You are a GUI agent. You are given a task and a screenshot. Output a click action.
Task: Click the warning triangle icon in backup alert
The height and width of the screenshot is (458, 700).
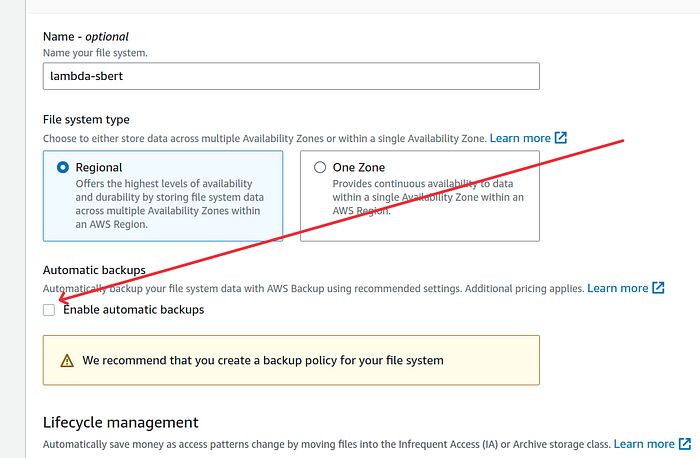click(x=67, y=360)
